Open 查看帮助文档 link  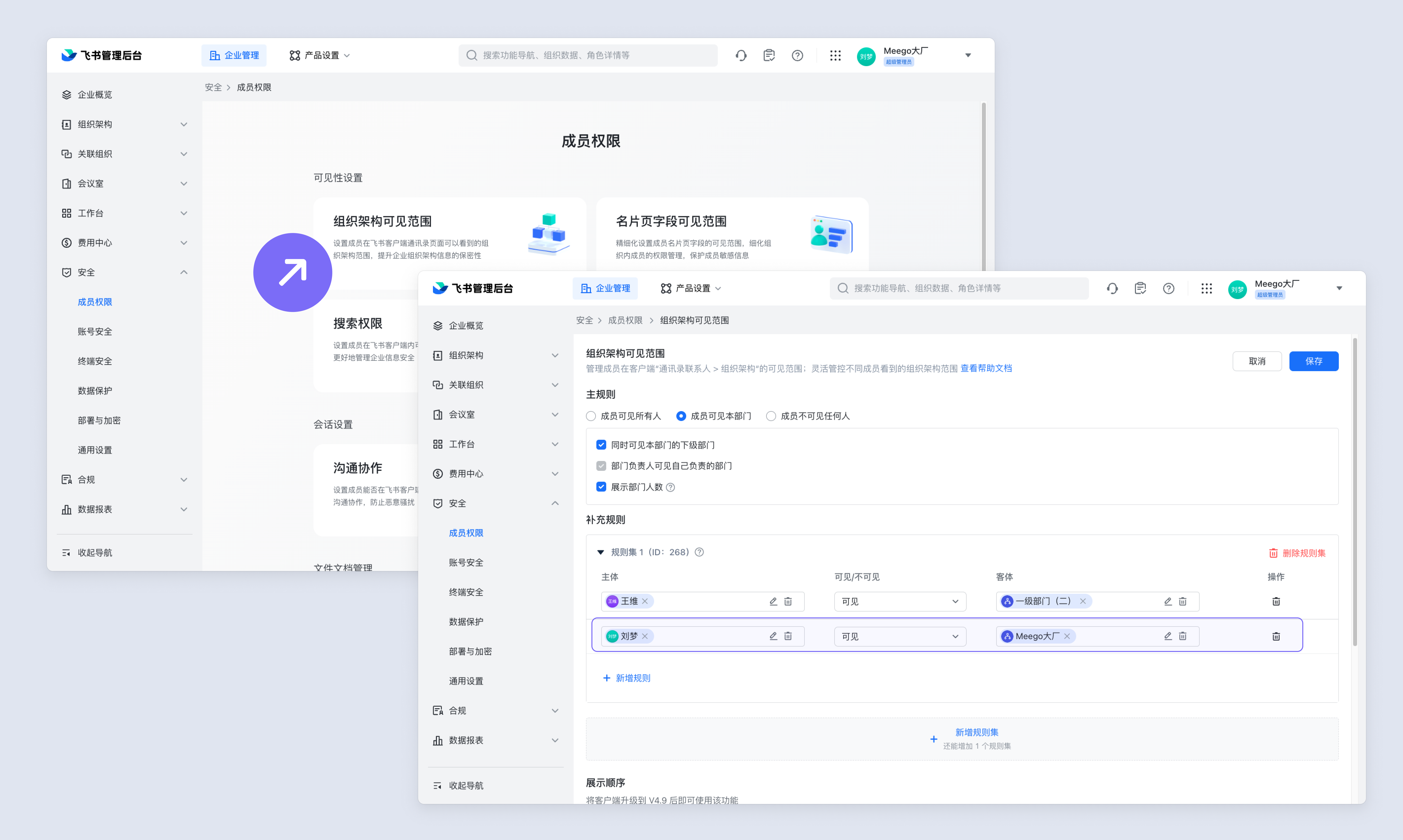pos(986,368)
